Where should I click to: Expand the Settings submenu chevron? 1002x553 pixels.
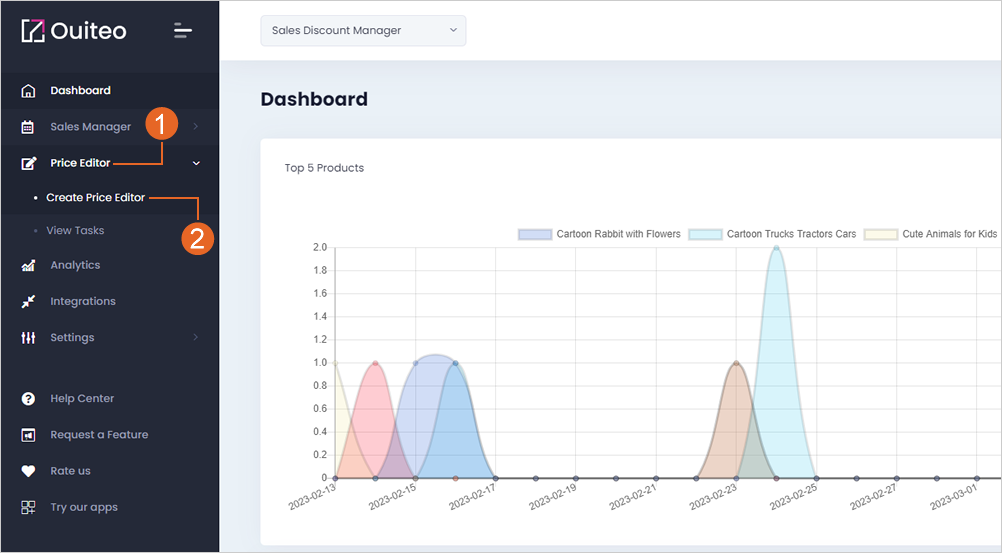pyautogui.click(x=196, y=337)
